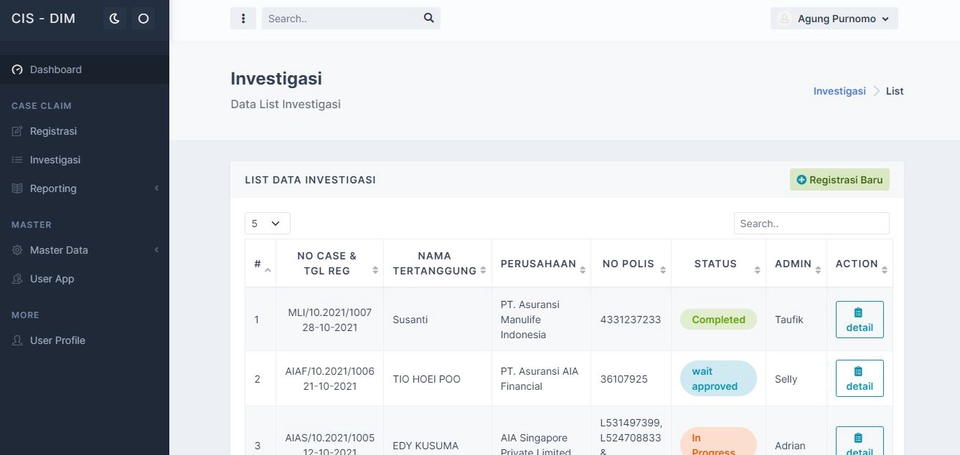Open User Profile in the sidebar
The image size is (960, 455).
(x=84, y=340)
